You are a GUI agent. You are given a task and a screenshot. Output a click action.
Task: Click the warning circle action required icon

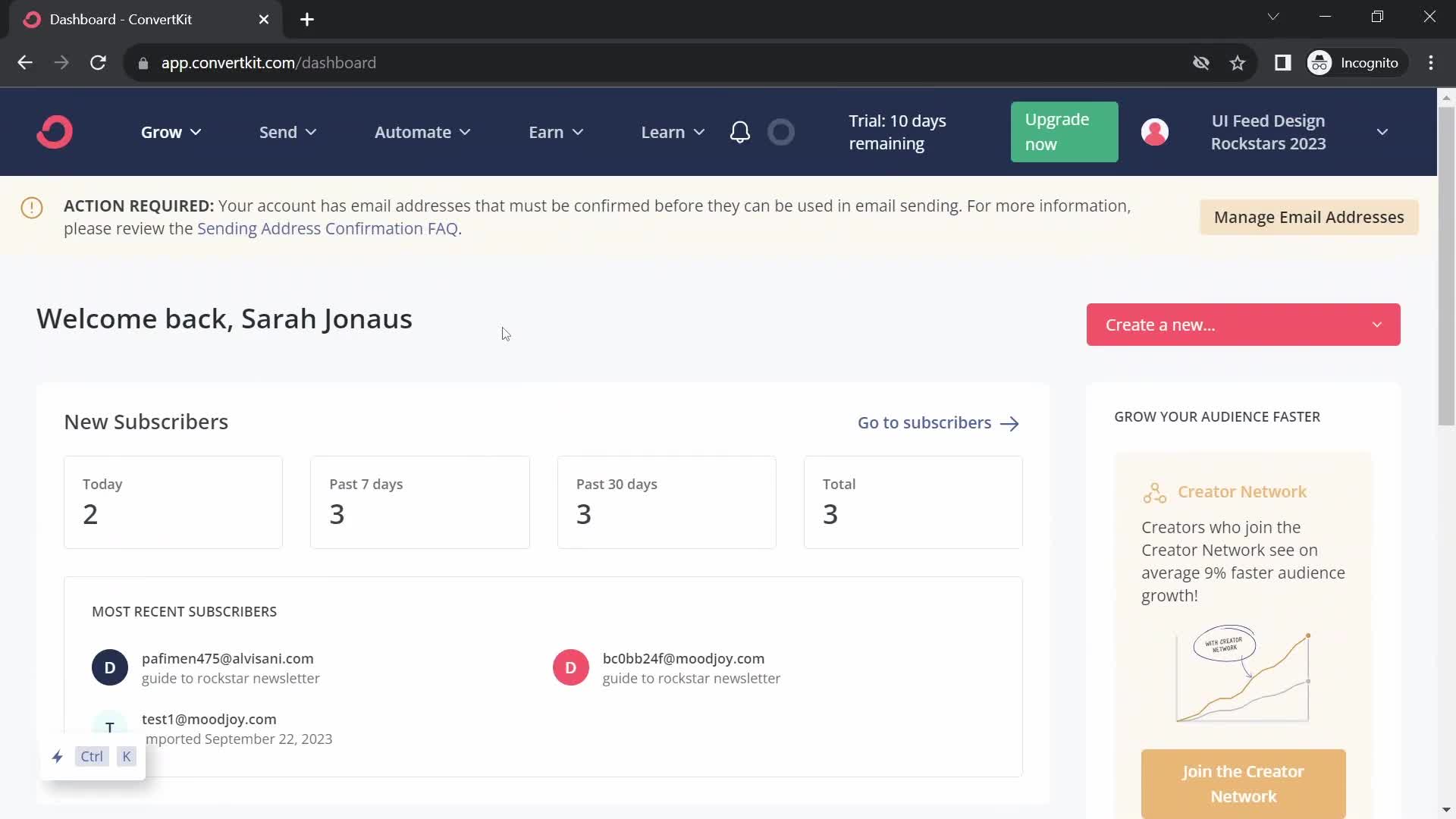[x=30, y=205]
